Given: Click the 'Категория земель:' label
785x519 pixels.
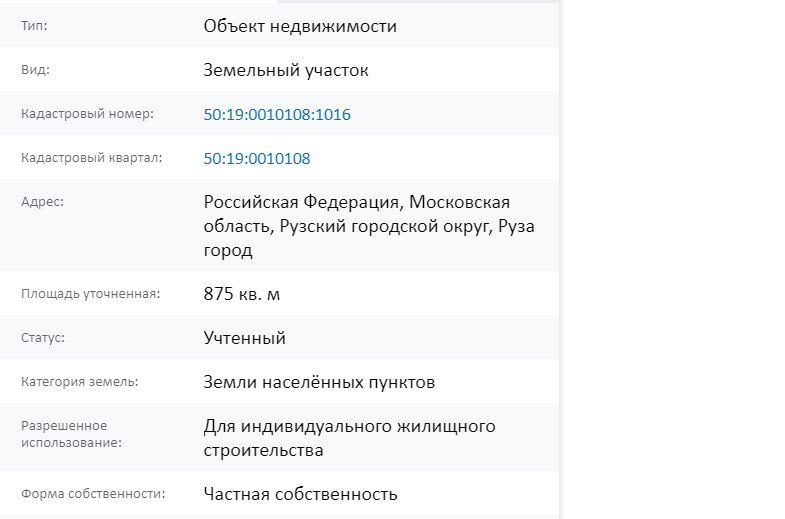Looking at the screenshot, I should (x=80, y=382).
